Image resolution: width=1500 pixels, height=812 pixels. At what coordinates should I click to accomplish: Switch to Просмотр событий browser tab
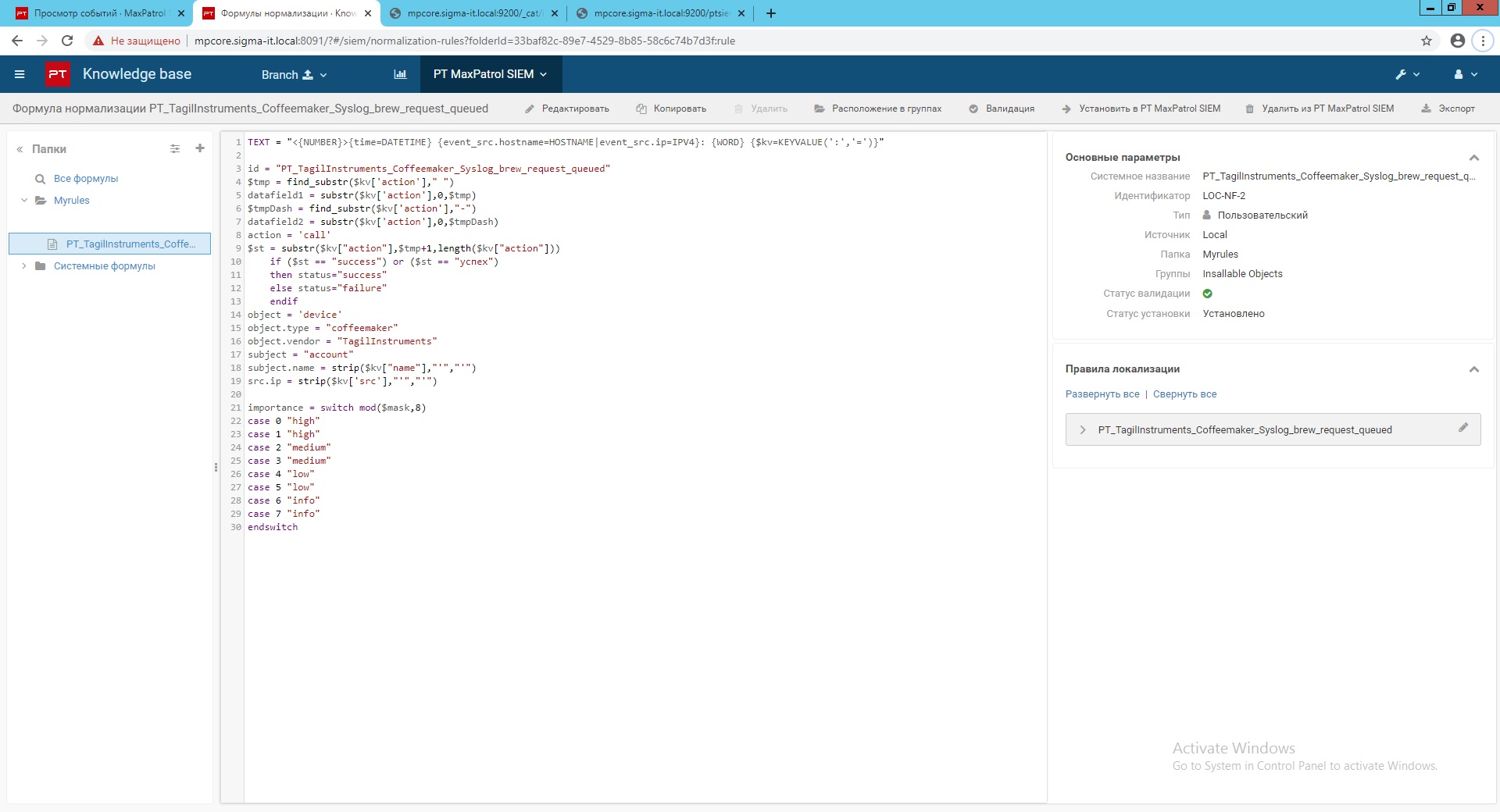[x=99, y=13]
